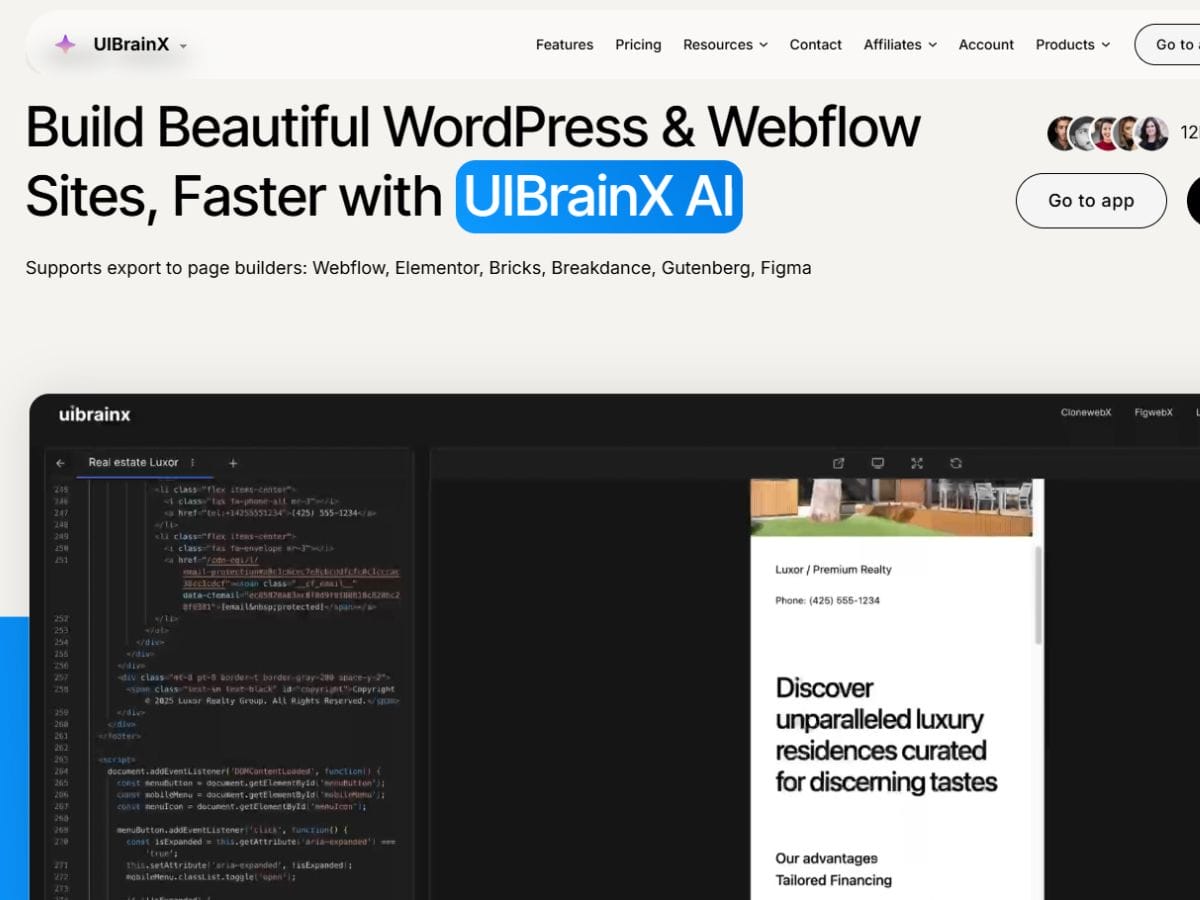Click the UIBrainX AI highlighted badge
Screen dimensions: 1200x900
[x=599, y=196]
